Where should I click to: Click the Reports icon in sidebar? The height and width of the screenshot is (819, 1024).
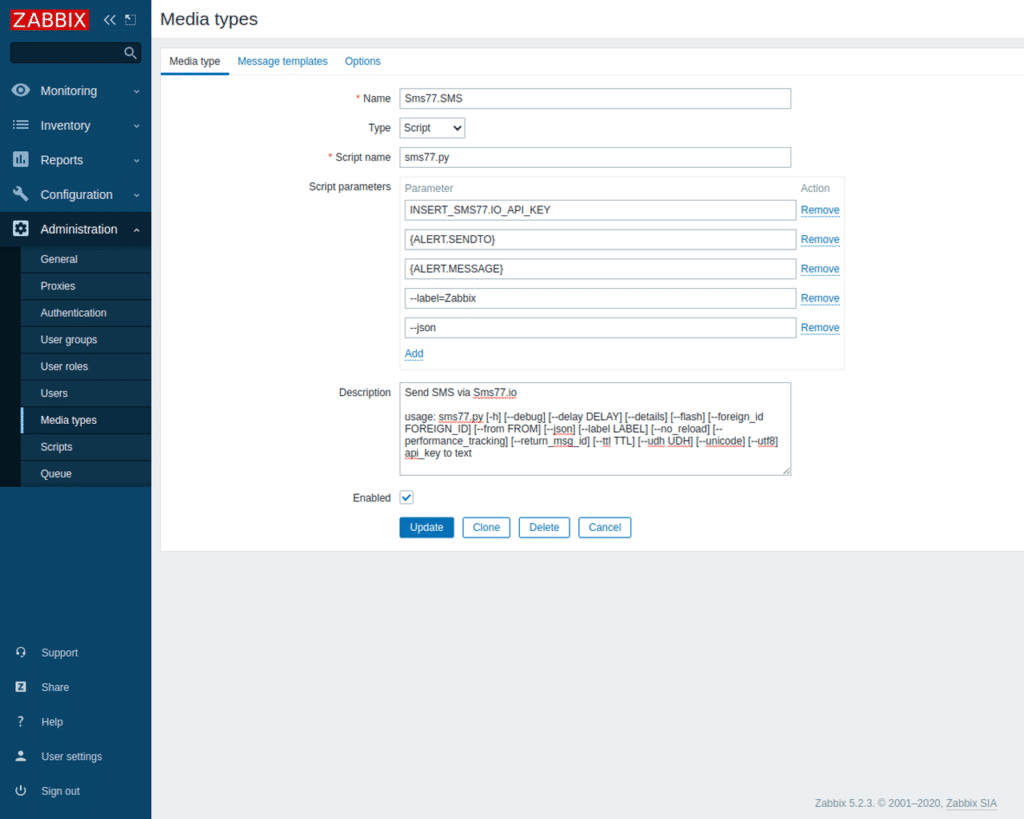pos(22,159)
